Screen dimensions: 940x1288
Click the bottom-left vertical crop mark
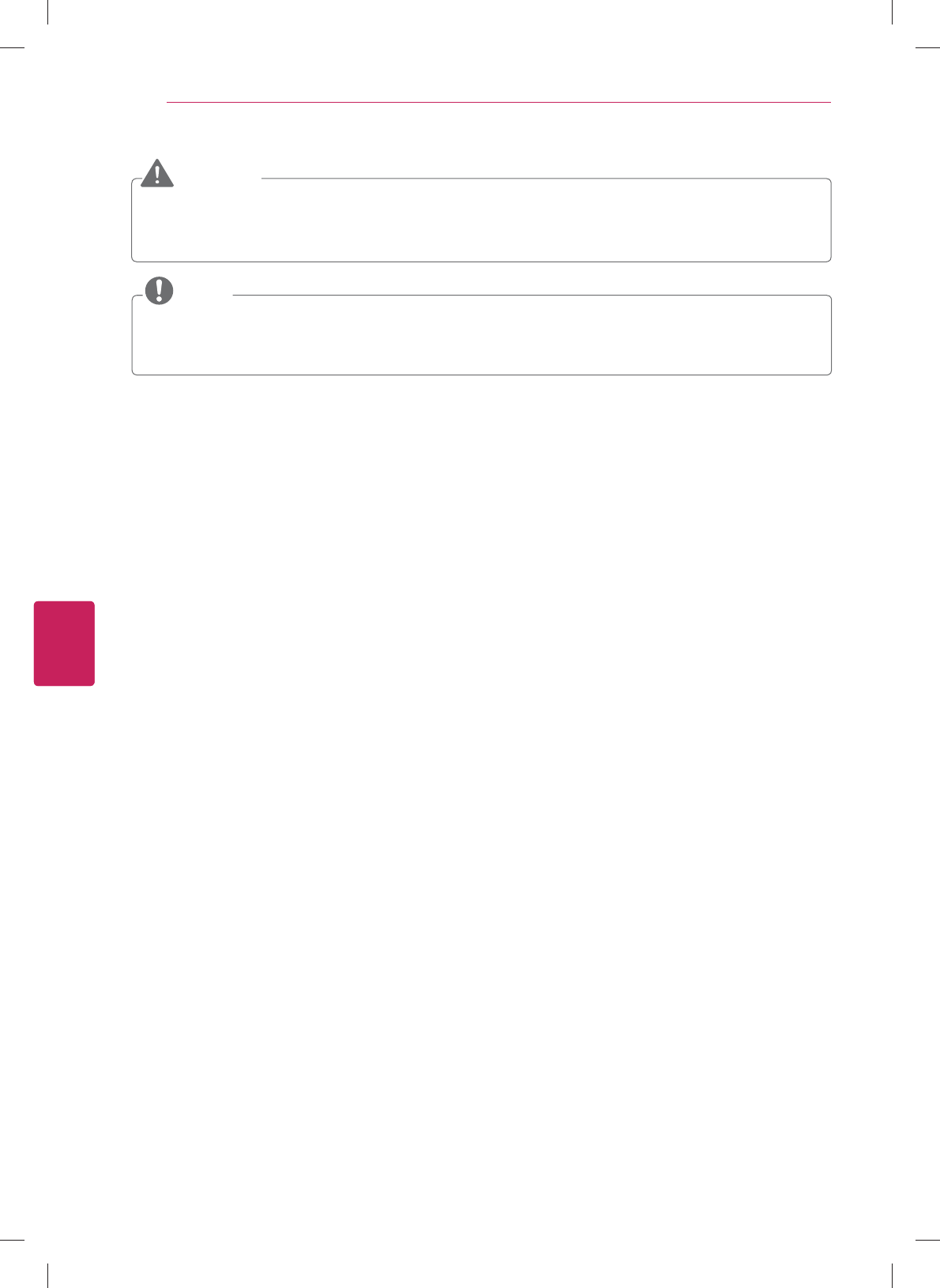(48, 1275)
